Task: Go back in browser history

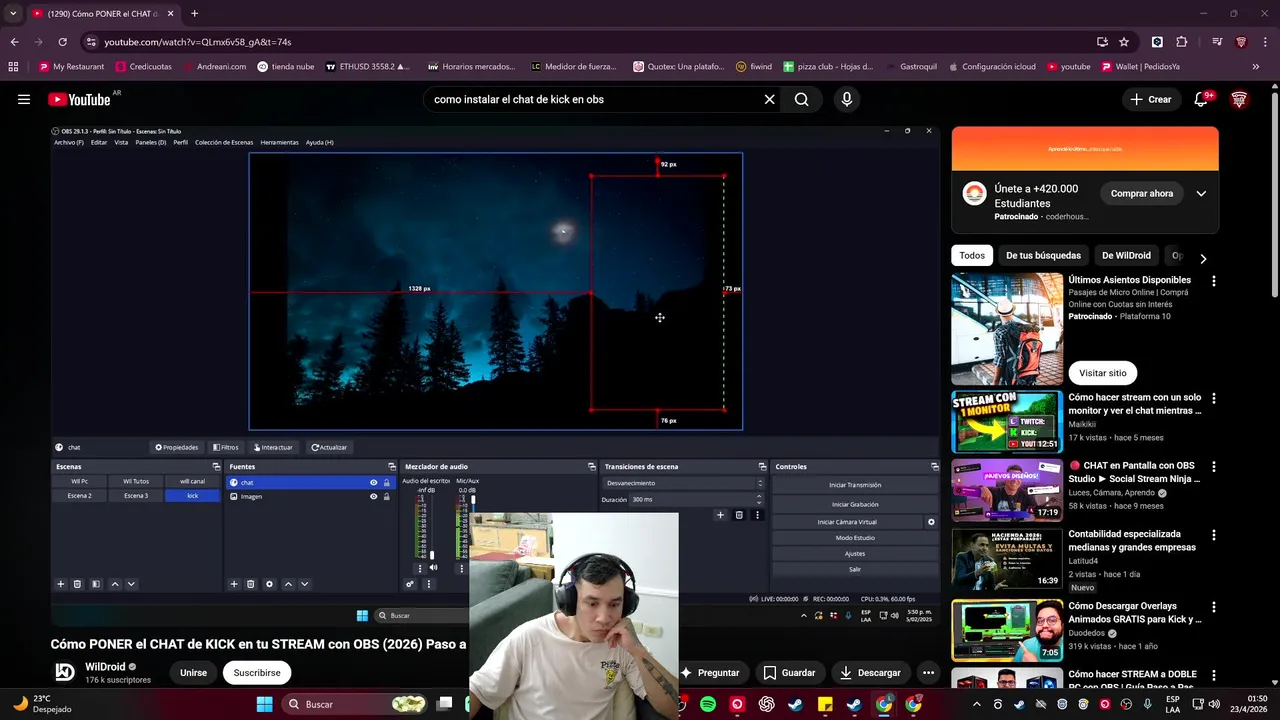Action: [14, 42]
